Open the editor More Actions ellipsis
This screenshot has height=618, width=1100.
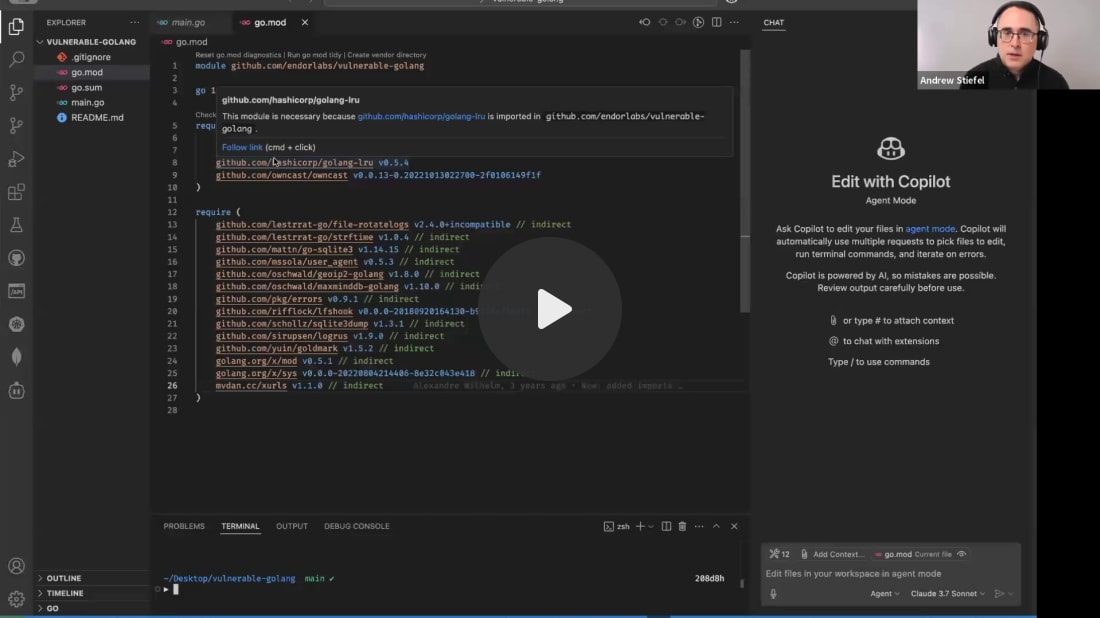735,22
